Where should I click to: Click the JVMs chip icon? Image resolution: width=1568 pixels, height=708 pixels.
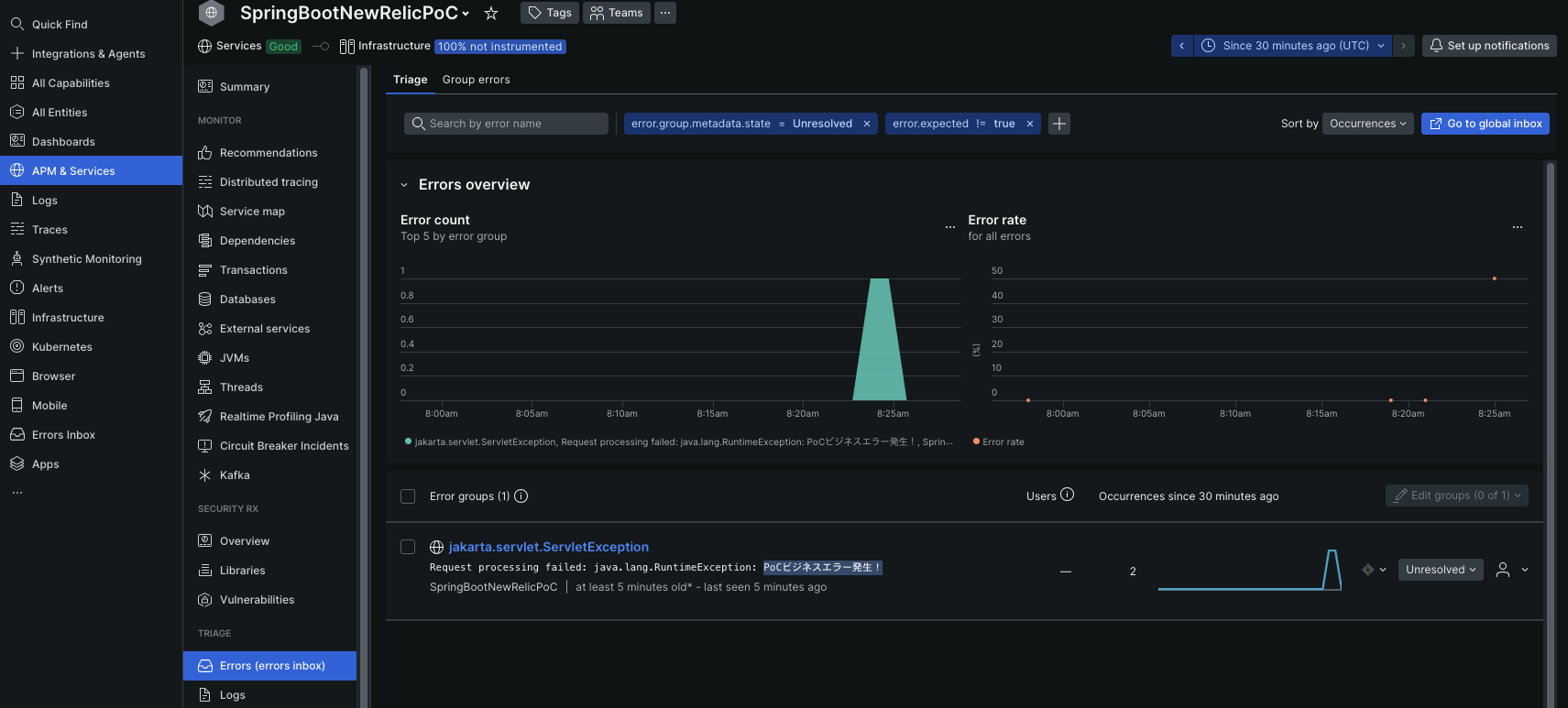click(x=205, y=357)
